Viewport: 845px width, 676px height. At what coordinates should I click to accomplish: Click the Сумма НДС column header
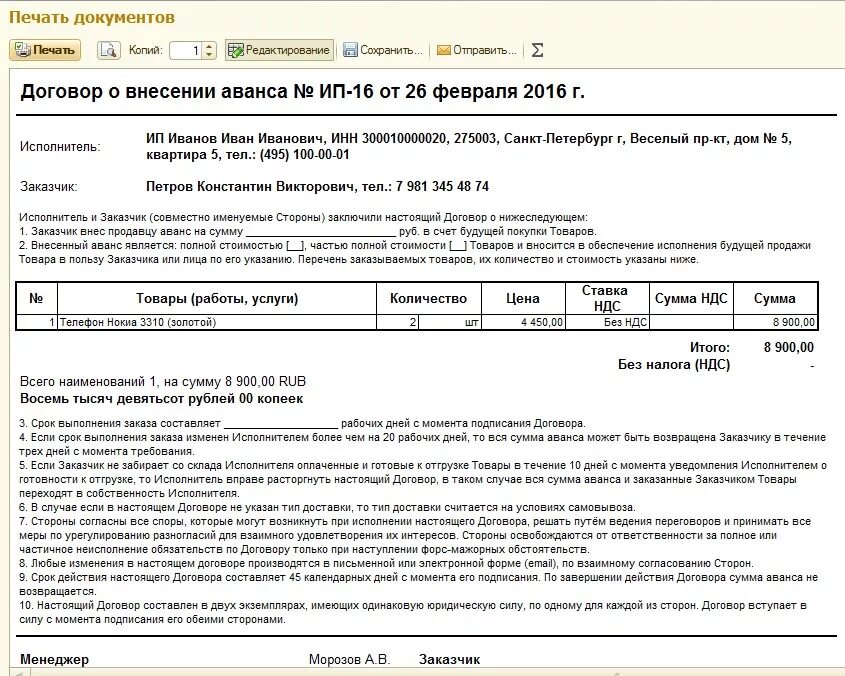[691, 299]
